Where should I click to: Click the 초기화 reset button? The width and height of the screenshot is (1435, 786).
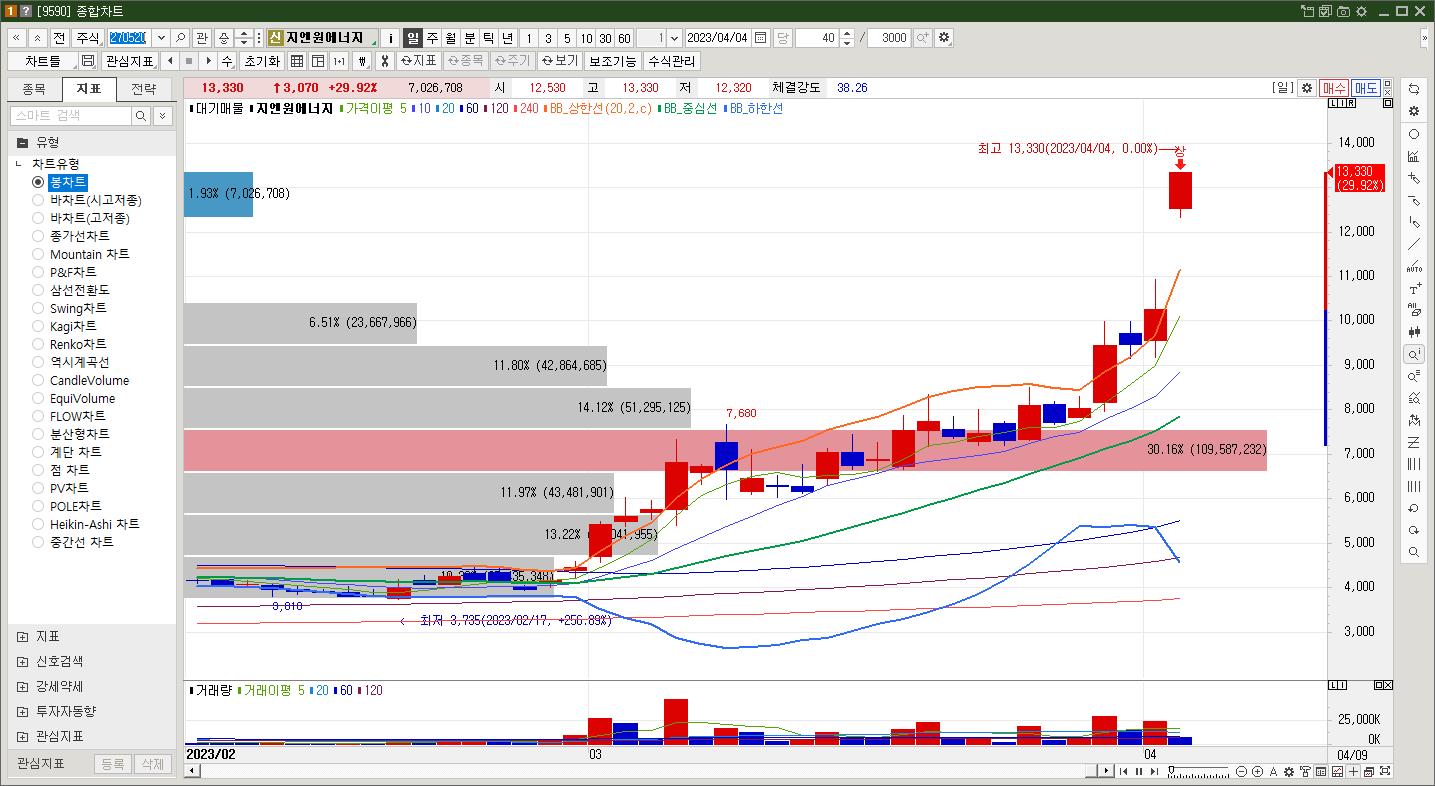point(262,61)
